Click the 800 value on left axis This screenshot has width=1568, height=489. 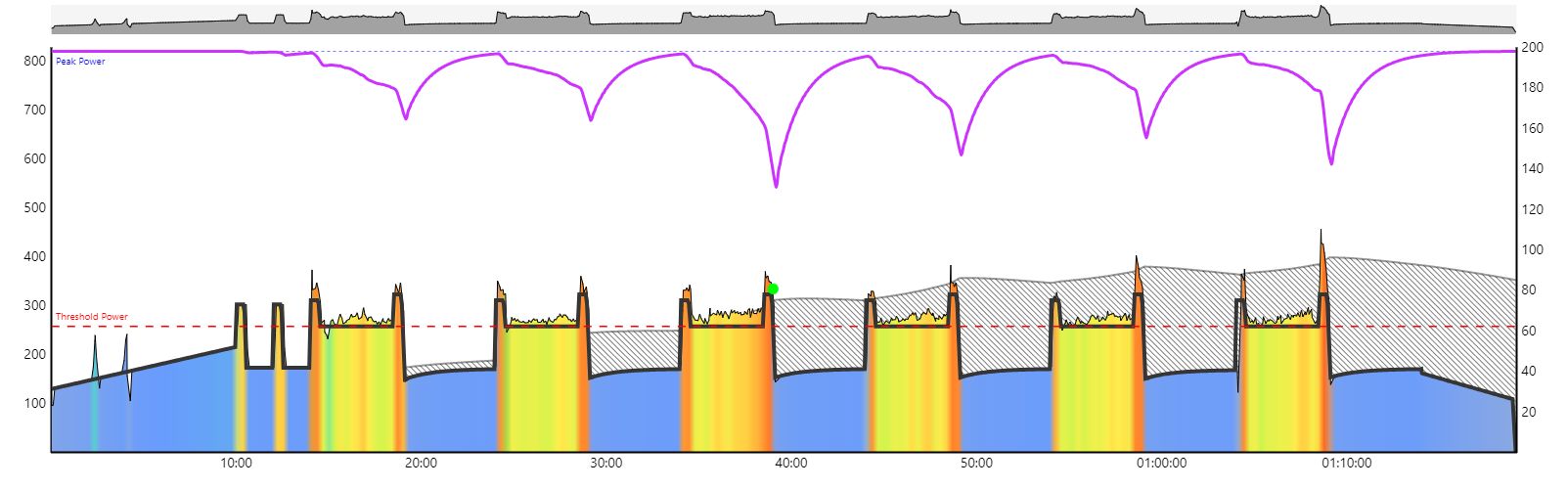click(x=35, y=61)
